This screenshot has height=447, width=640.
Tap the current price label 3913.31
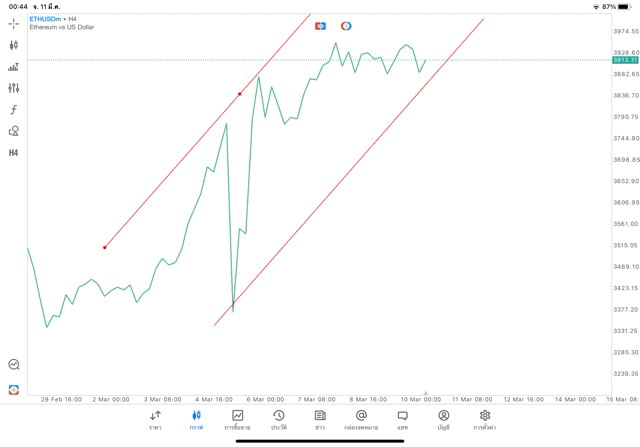[625, 60]
